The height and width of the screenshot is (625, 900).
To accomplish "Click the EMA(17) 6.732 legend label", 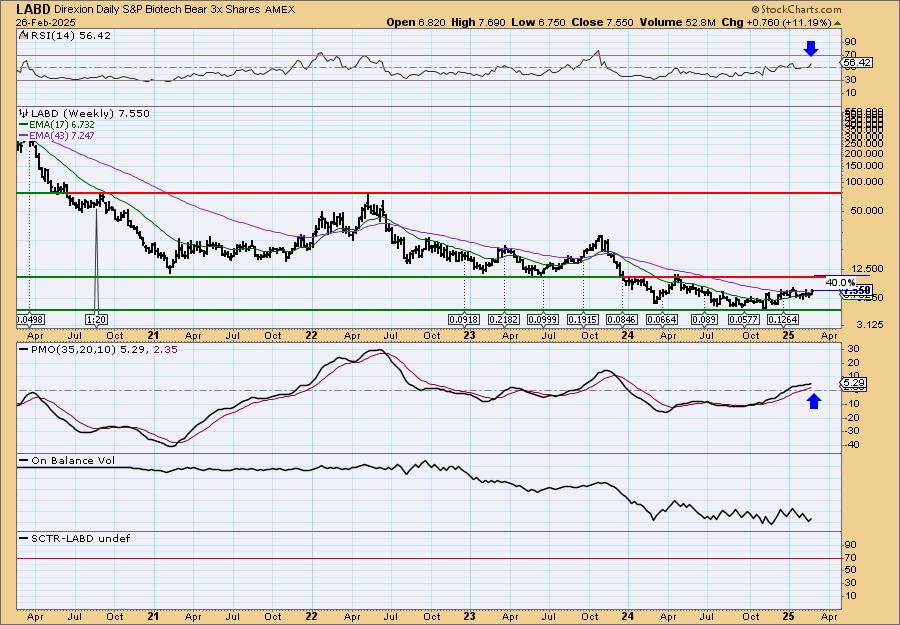I will coord(62,125).
